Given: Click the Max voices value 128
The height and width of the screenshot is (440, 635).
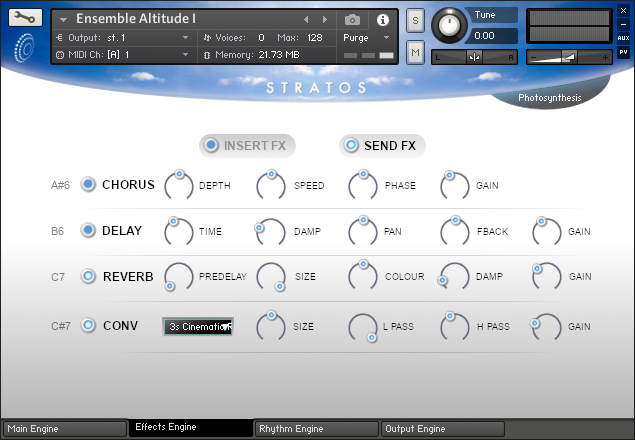Looking at the screenshot, I should (315, 38).
